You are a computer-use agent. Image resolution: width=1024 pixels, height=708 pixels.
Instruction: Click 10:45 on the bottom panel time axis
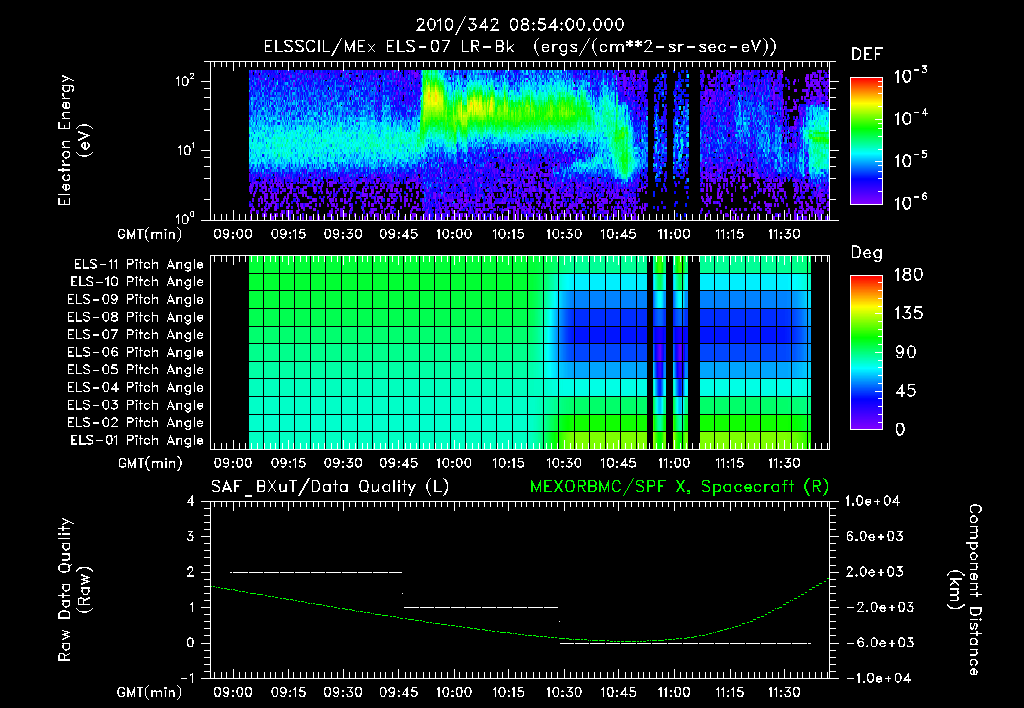[618, 692]
